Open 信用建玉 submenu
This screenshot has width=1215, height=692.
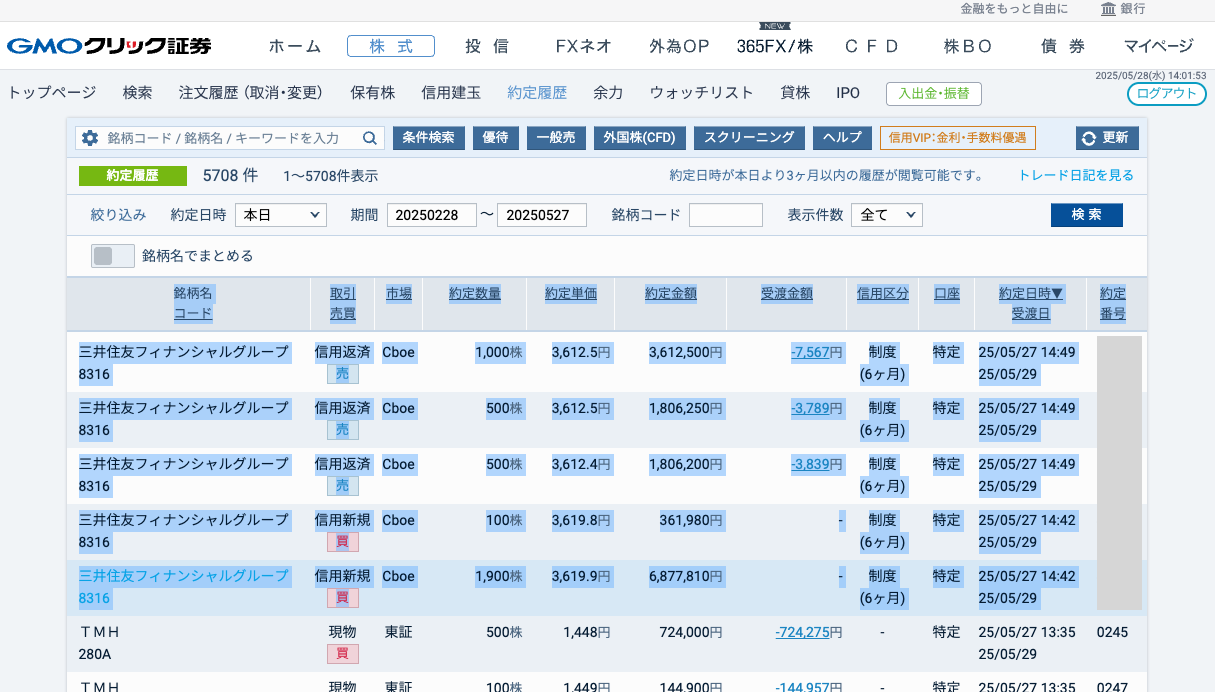(451, 93)
